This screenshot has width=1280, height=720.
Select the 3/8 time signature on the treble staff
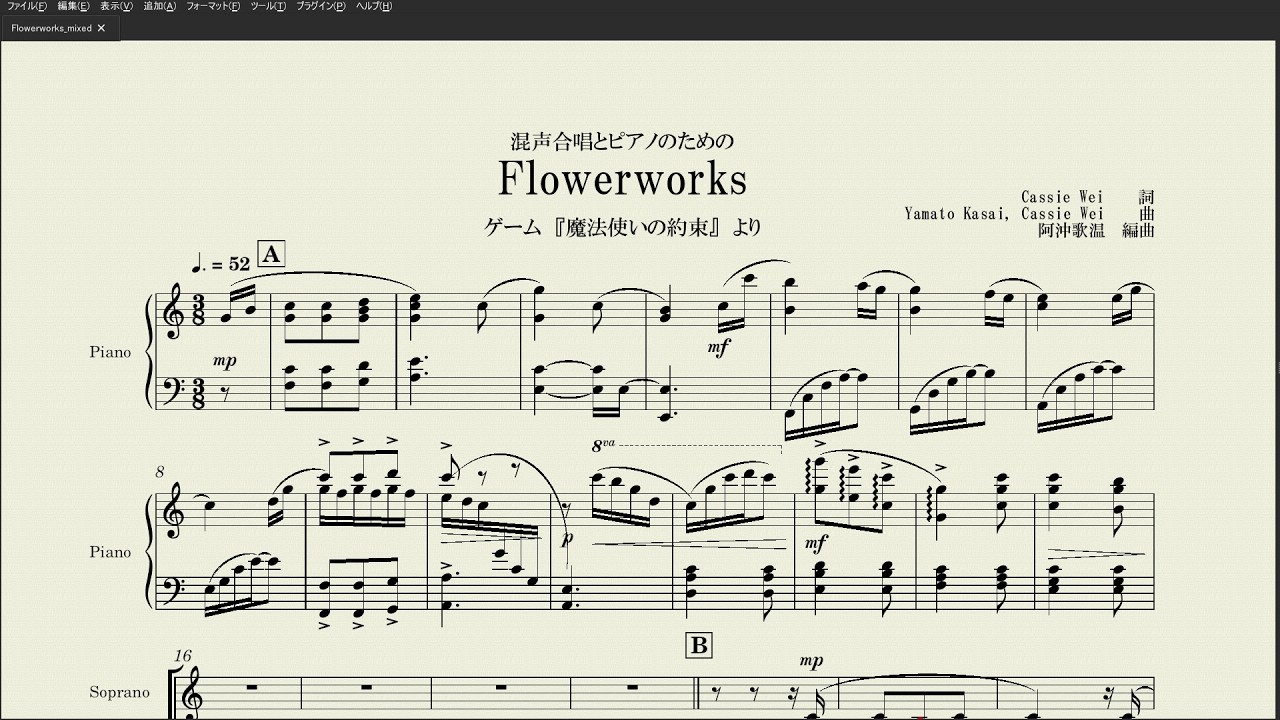pos(198,311)
